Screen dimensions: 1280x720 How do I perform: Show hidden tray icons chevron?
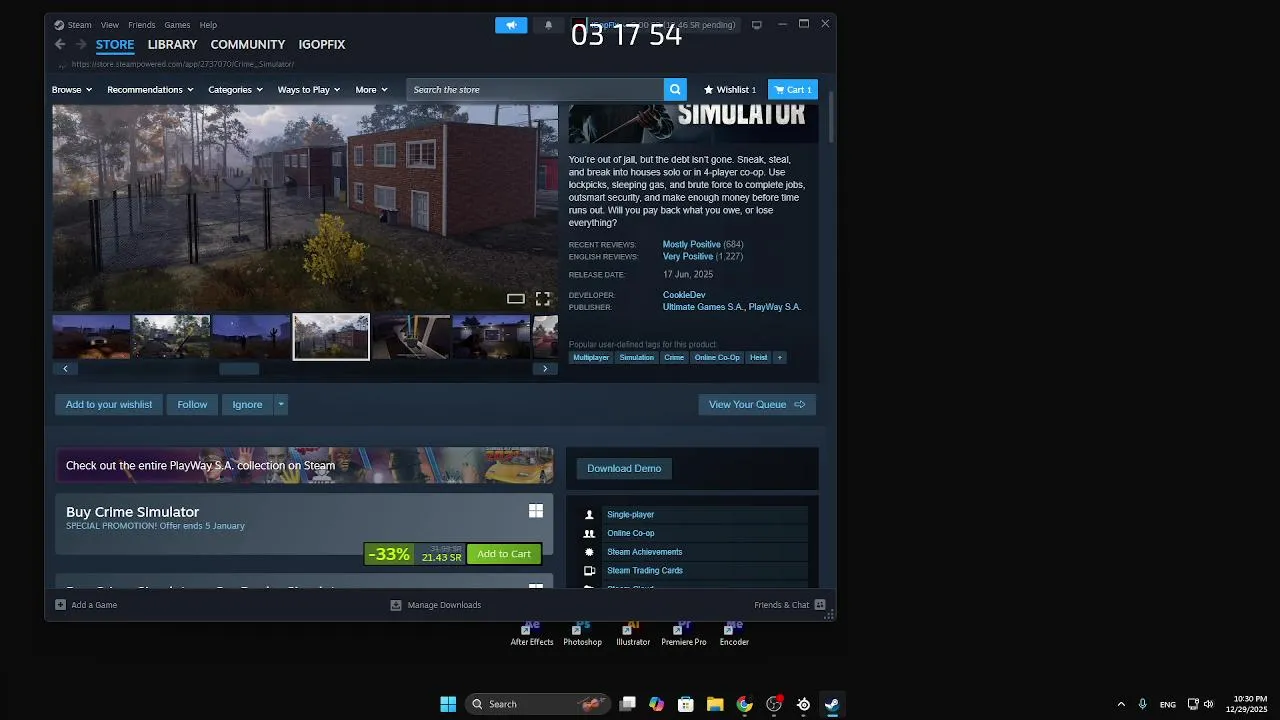1121,704
